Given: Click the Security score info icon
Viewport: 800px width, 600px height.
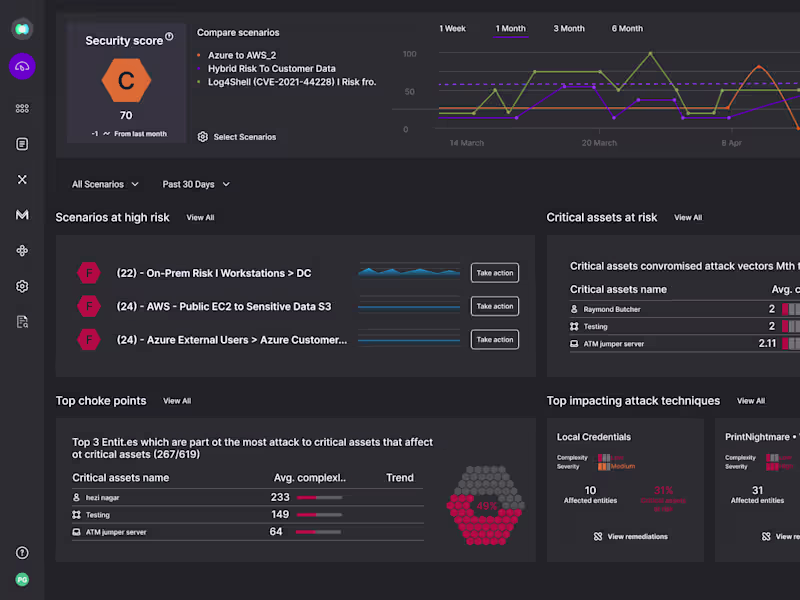Looking at the screenshot, I should [x=169, y=37].
